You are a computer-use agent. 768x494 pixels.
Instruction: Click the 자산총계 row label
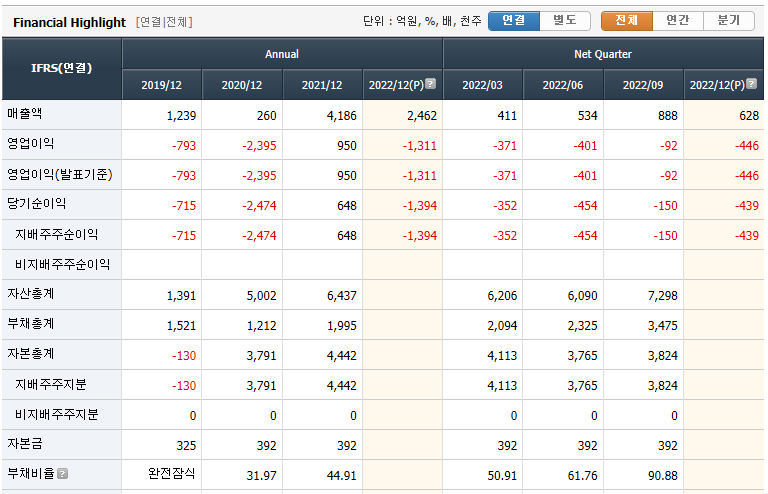coord(30,294)
